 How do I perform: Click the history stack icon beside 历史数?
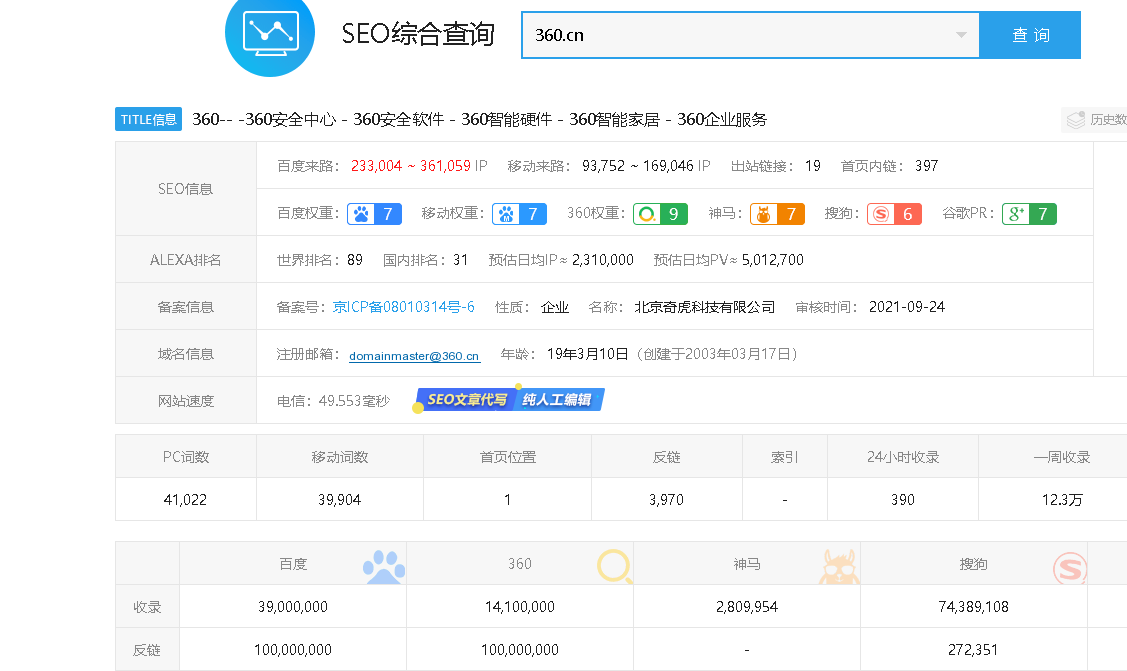1076,120
